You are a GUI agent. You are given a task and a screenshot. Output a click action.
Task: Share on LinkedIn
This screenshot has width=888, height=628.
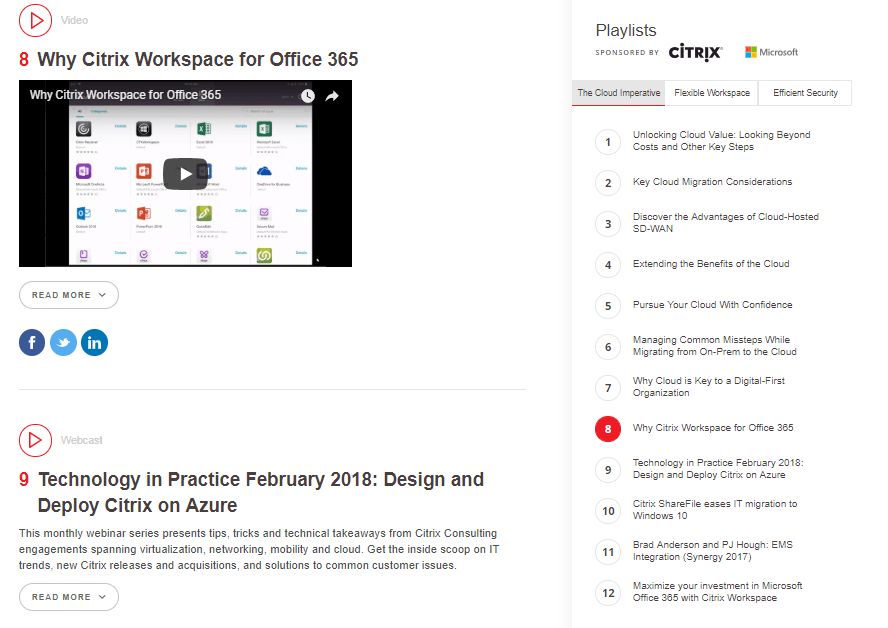coord(95,343)
